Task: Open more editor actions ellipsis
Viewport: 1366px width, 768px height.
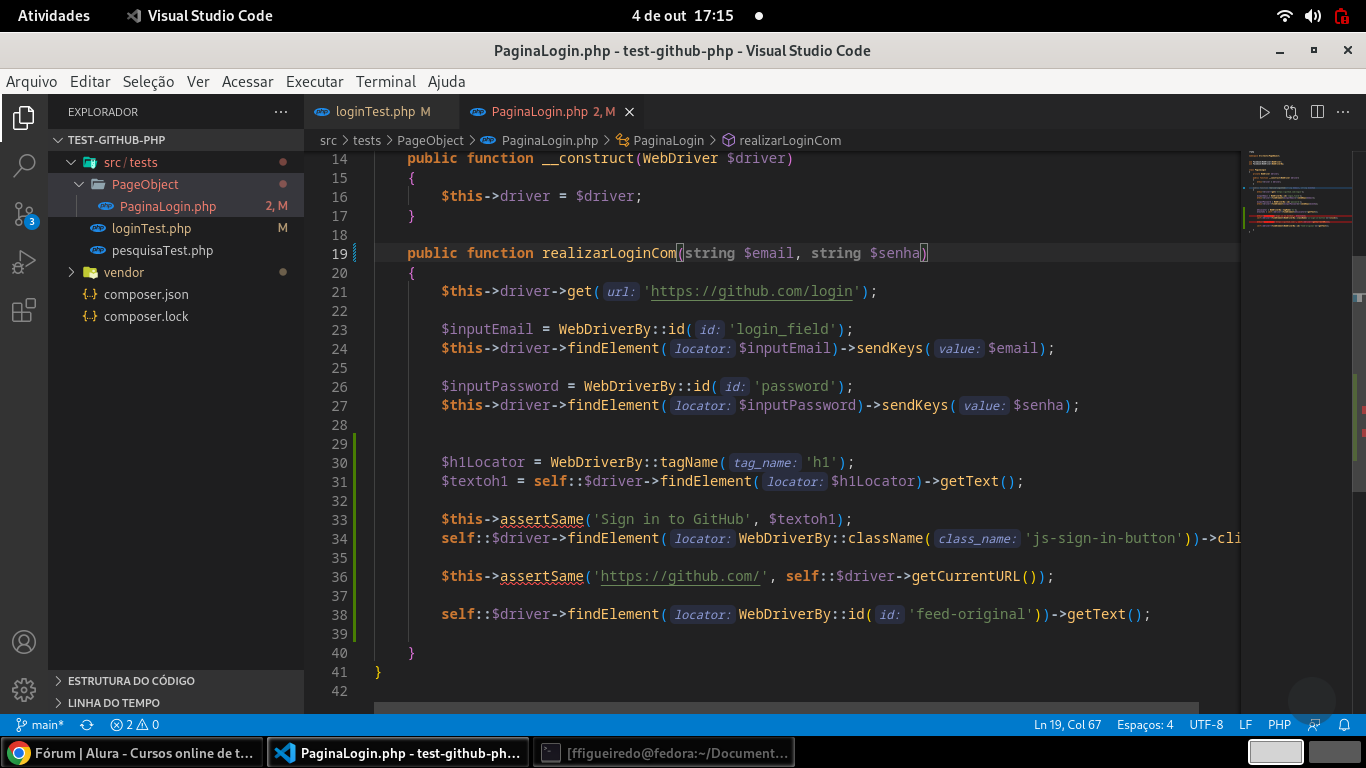Action: (x=1344, y=112)
